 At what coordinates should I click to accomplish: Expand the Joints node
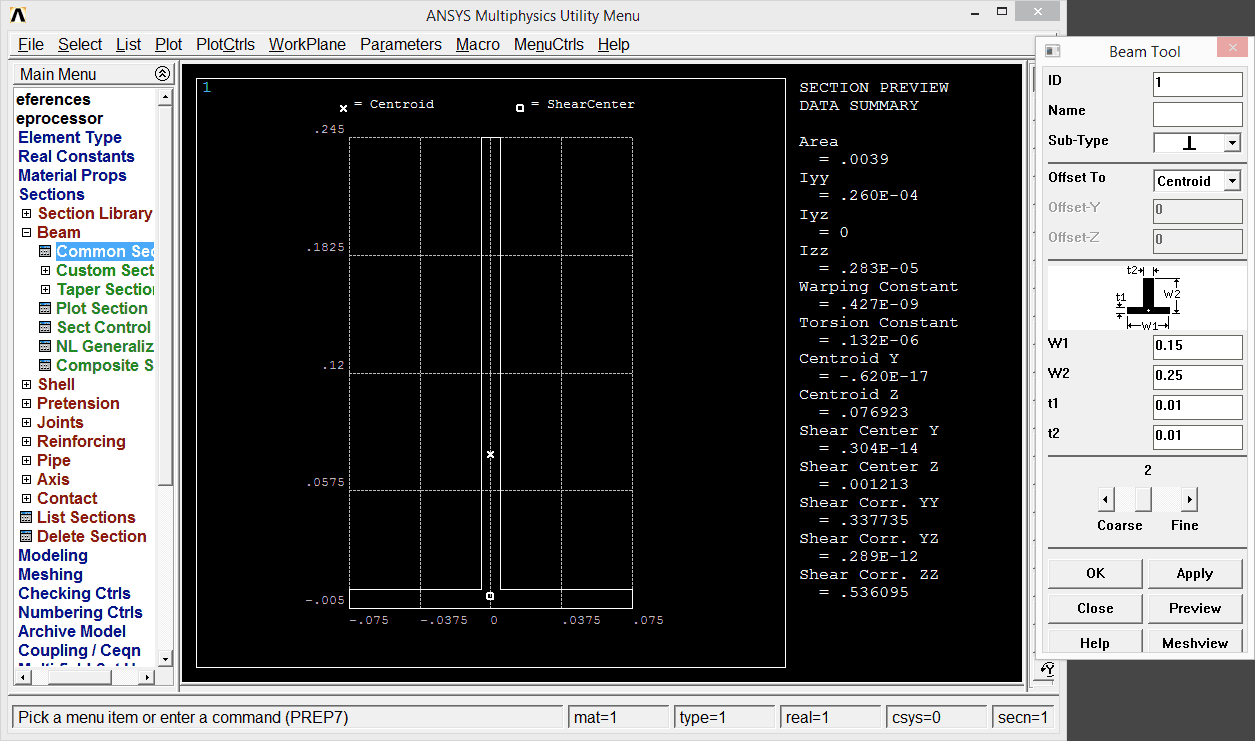(x=27, y=423)
